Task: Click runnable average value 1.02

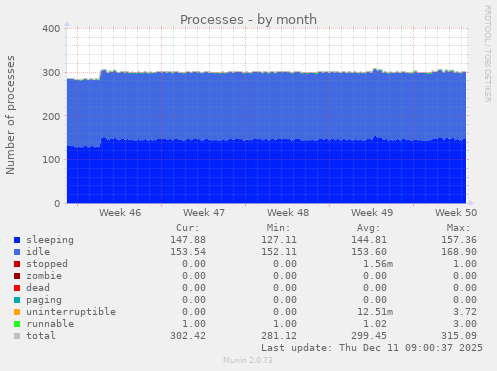Action: pos(375,324)
